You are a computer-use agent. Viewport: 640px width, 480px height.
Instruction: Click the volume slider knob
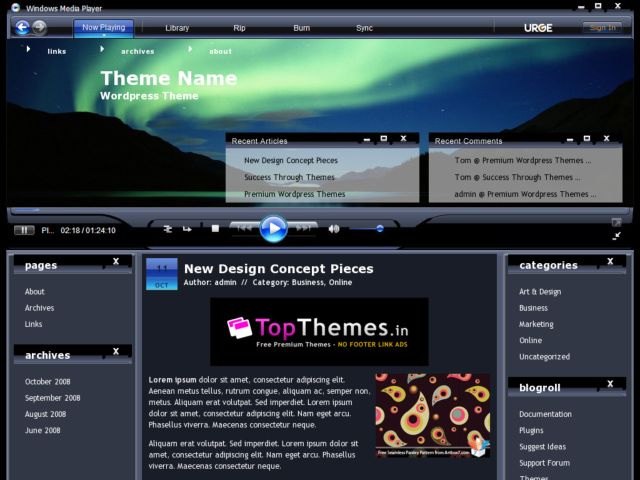pyautogui.click(x=380, y=229)
